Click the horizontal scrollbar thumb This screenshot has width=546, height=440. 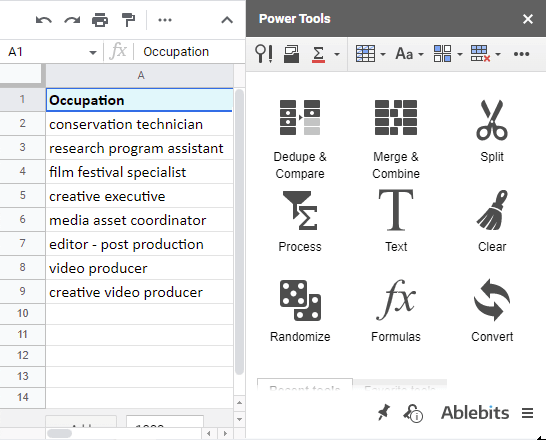pos(60,433)
